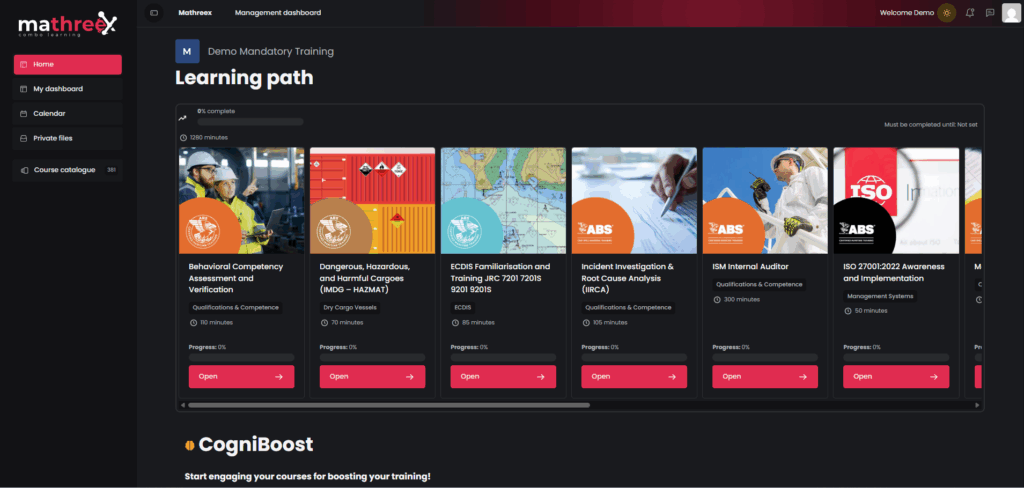This screenshot has height=488, width=1024.
Task: Click the My dashboard sidebar icon
Action: pyautogui.click(x=24, y=89)
